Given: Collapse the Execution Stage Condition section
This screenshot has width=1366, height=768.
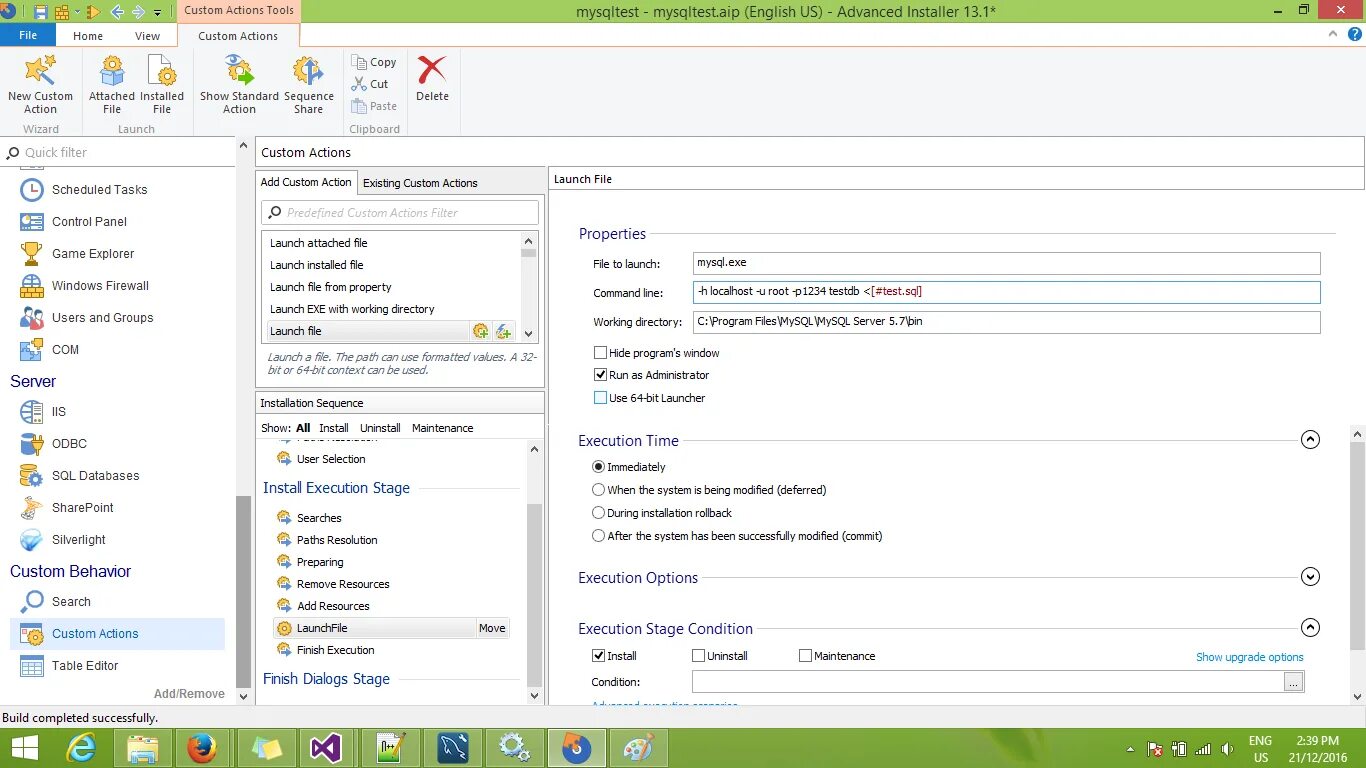Looking at the screenshot, I should click(1310, 627).
